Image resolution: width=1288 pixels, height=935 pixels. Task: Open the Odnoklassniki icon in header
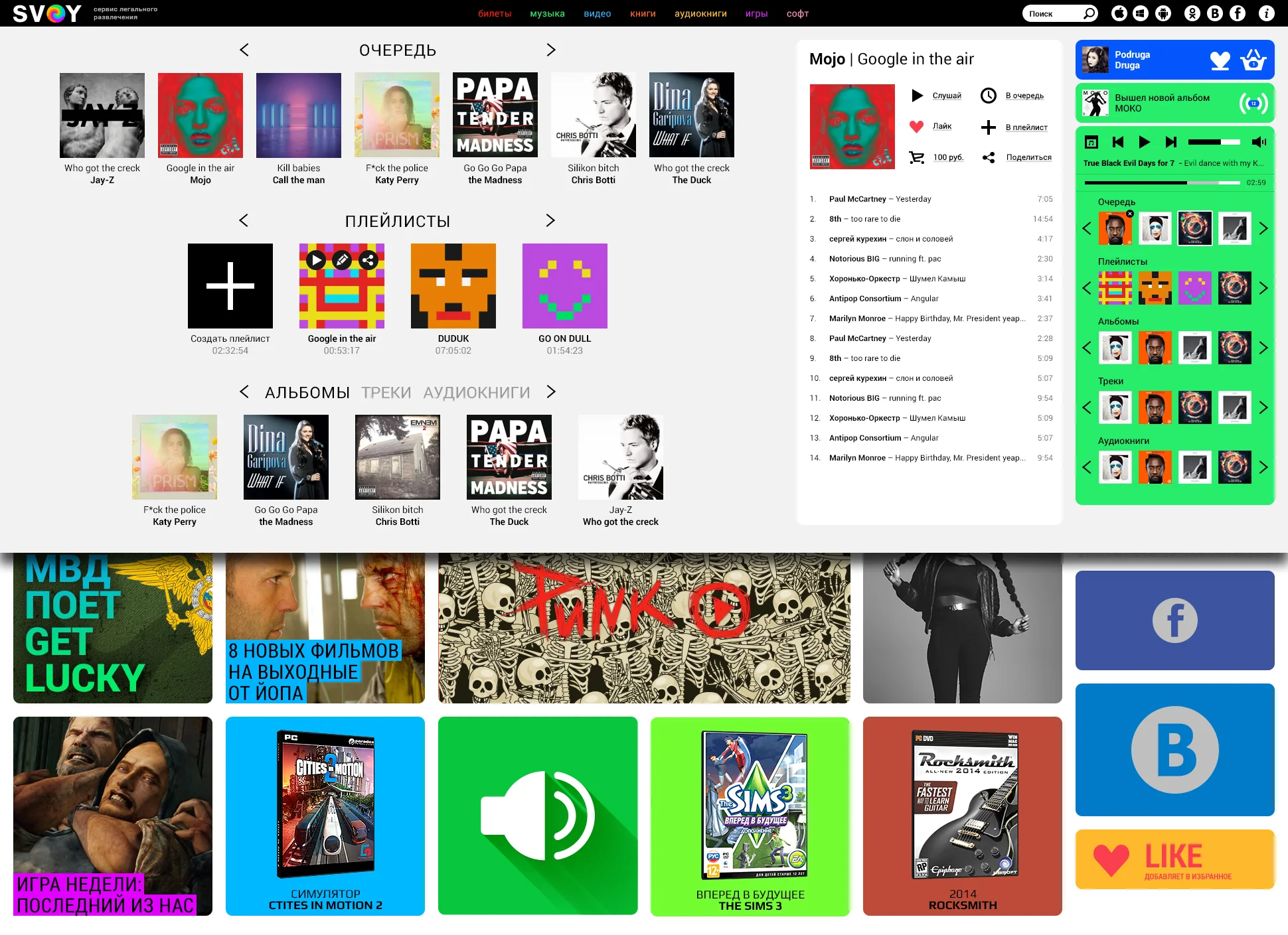tap(1192, 13)
